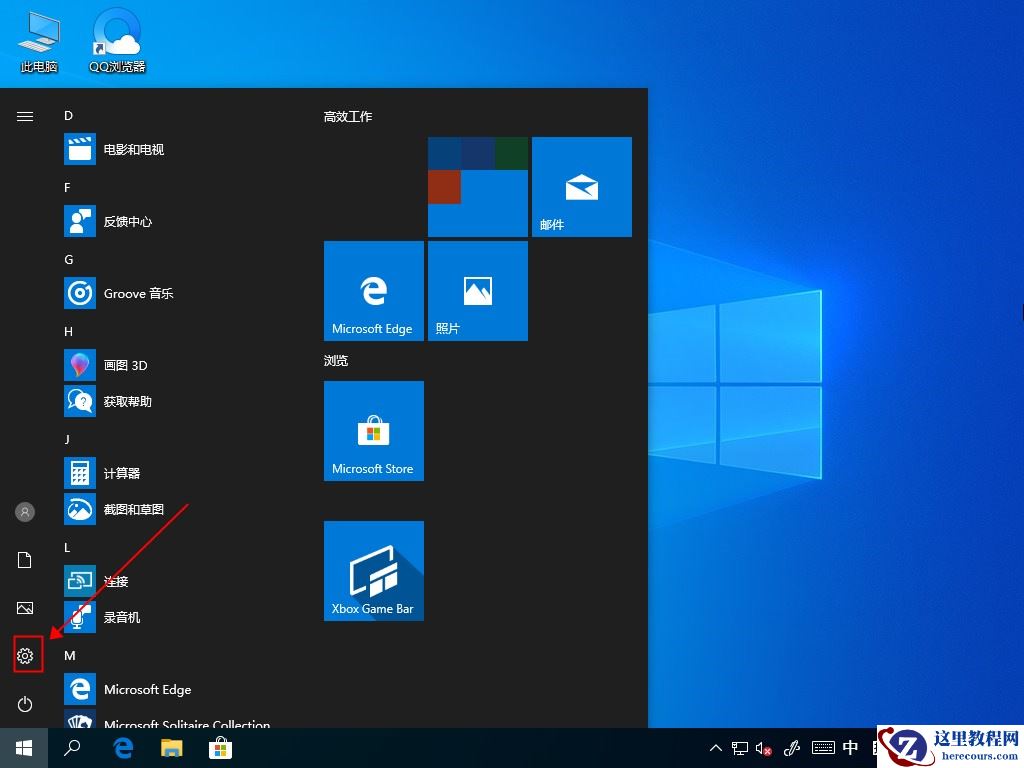Open the 照片 tile
The width and height of the screenshot is (1024, 768).
tap(477, 290)
